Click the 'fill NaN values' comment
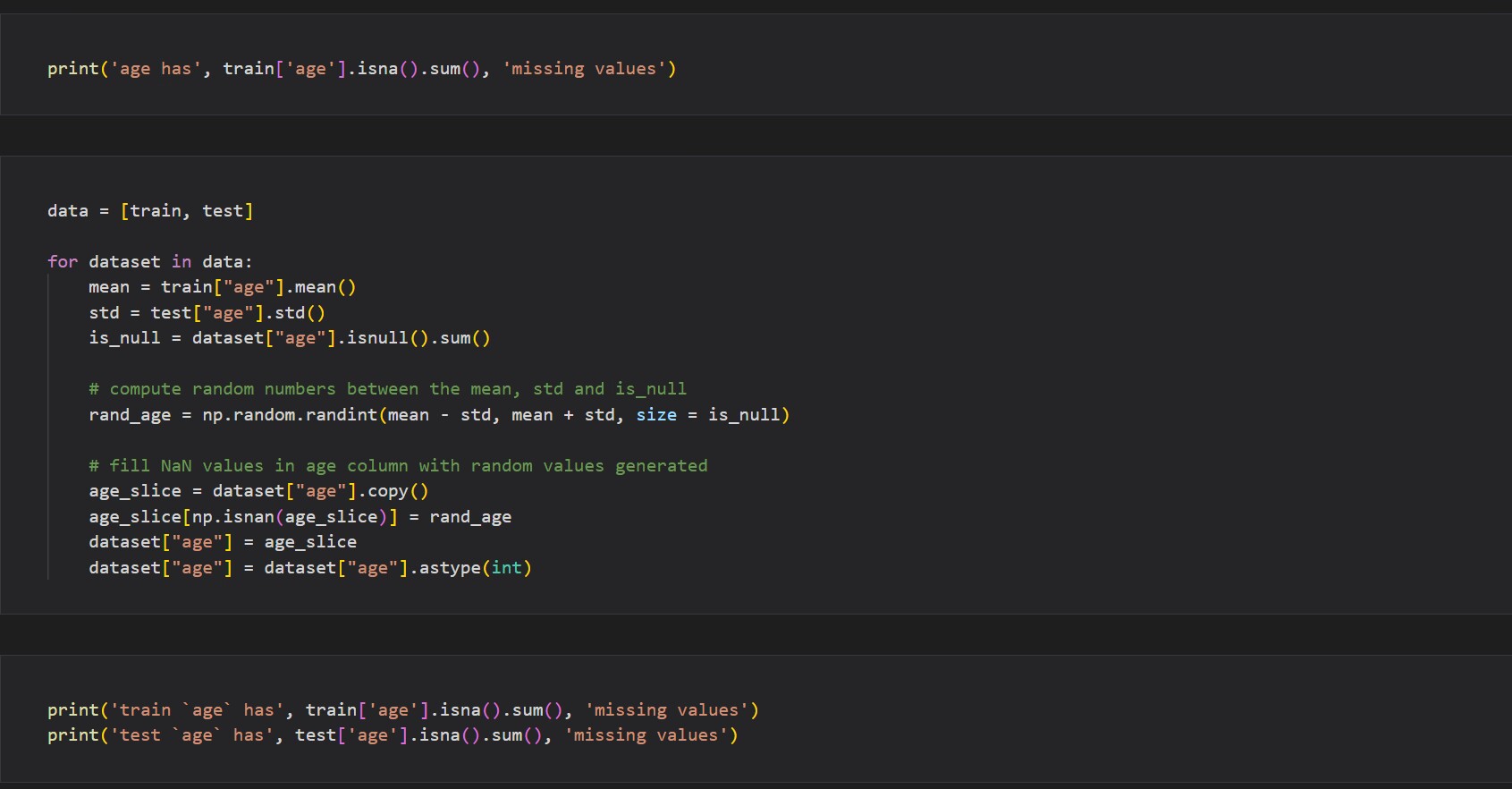1512x789 pixels. point(398,466)
